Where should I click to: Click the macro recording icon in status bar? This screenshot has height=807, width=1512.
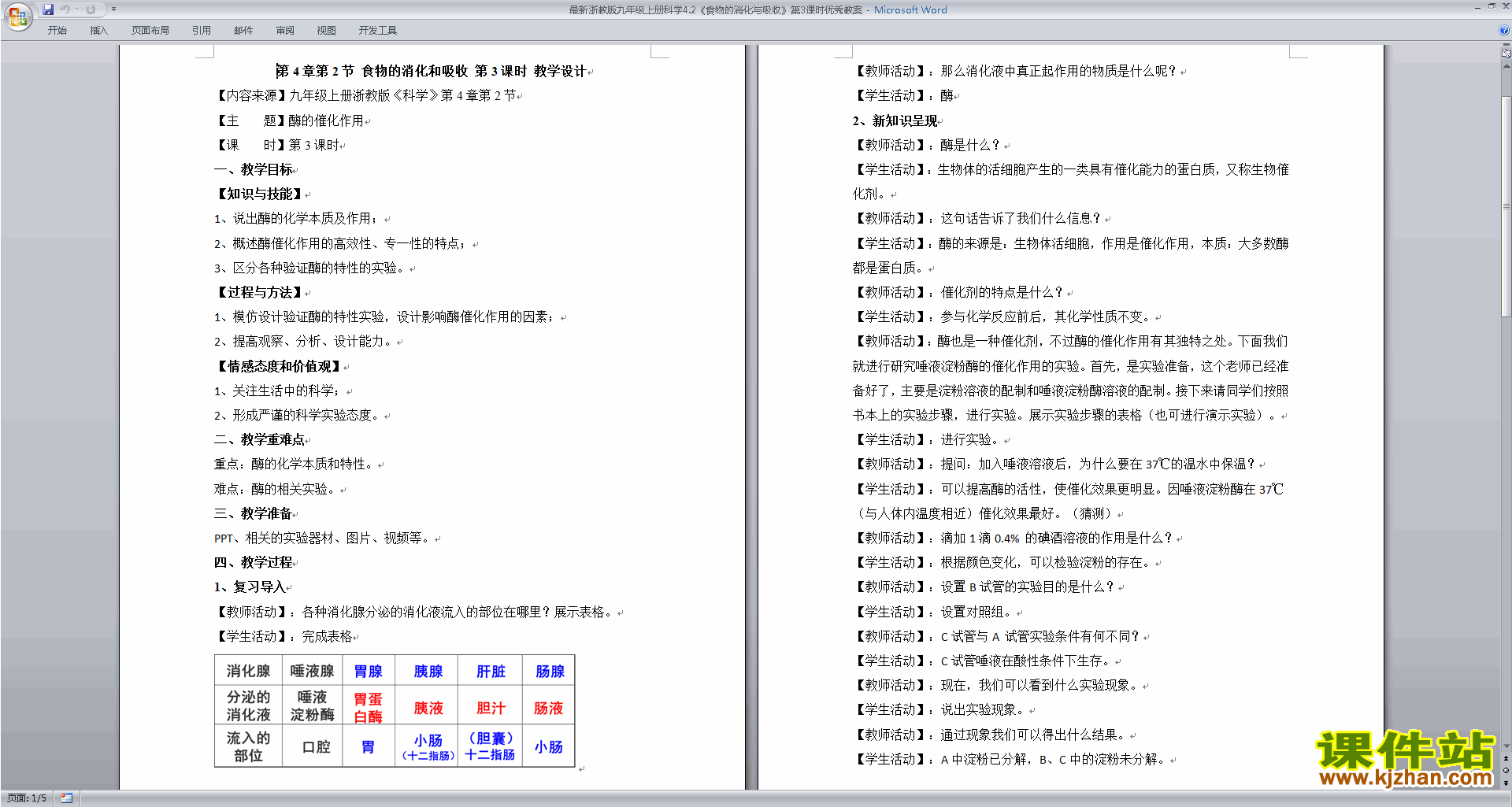tap(66, 798)
